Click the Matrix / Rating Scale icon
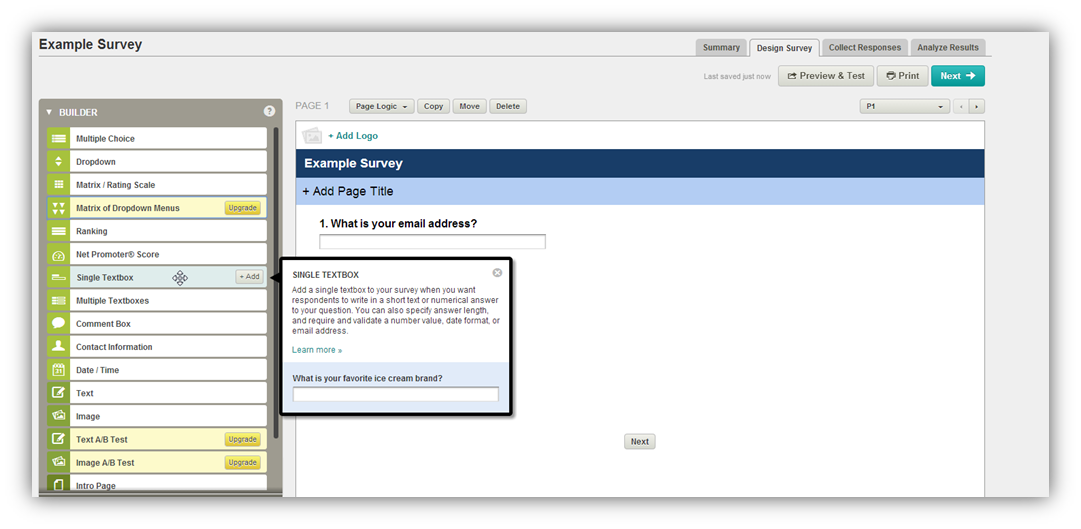This screenshot has height=529, width=1081. click(x=59, y=185)
